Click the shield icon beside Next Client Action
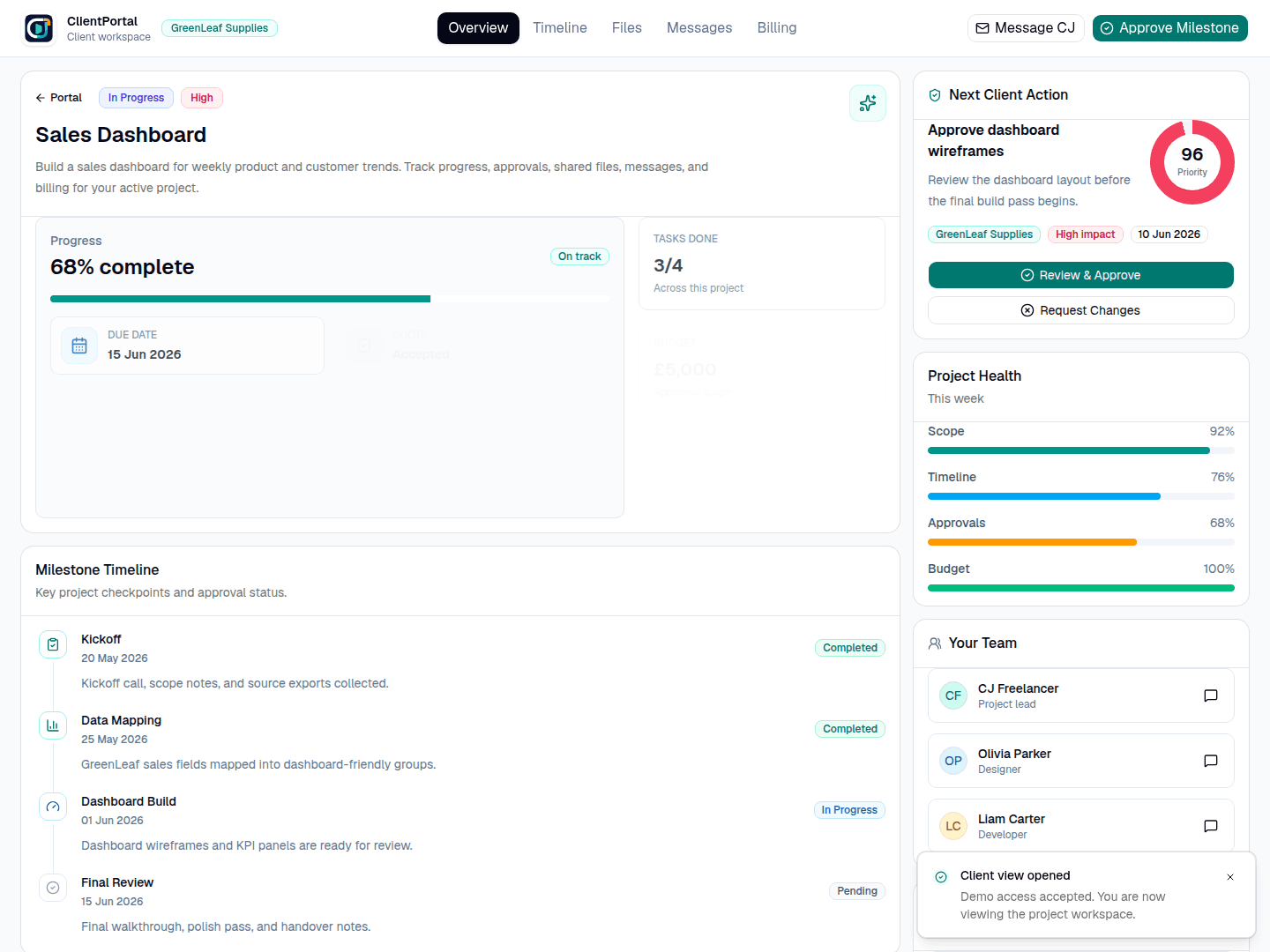Screen dimensions: 1270x952 [935, 95]
